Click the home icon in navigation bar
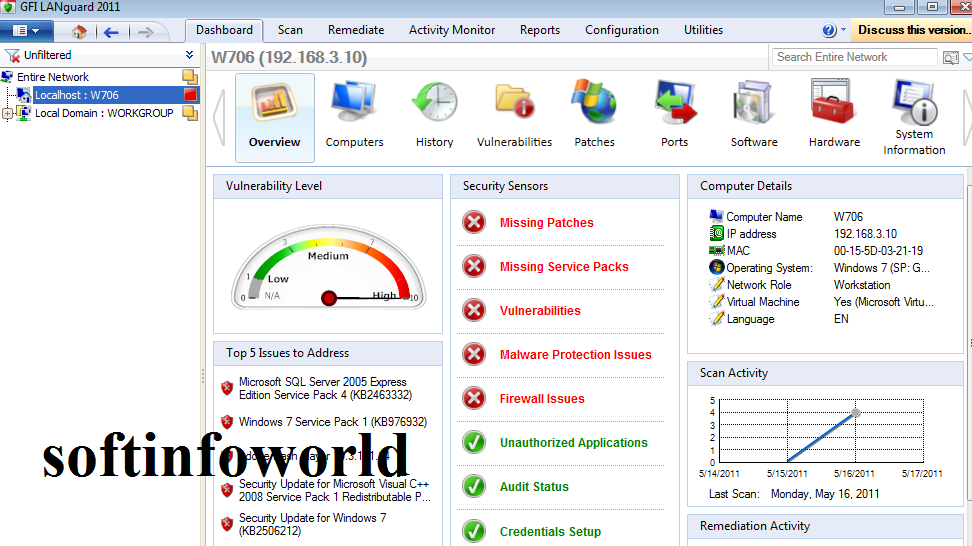Image resolution: width=972 pixels, height=546 pixels. (79, 32)
